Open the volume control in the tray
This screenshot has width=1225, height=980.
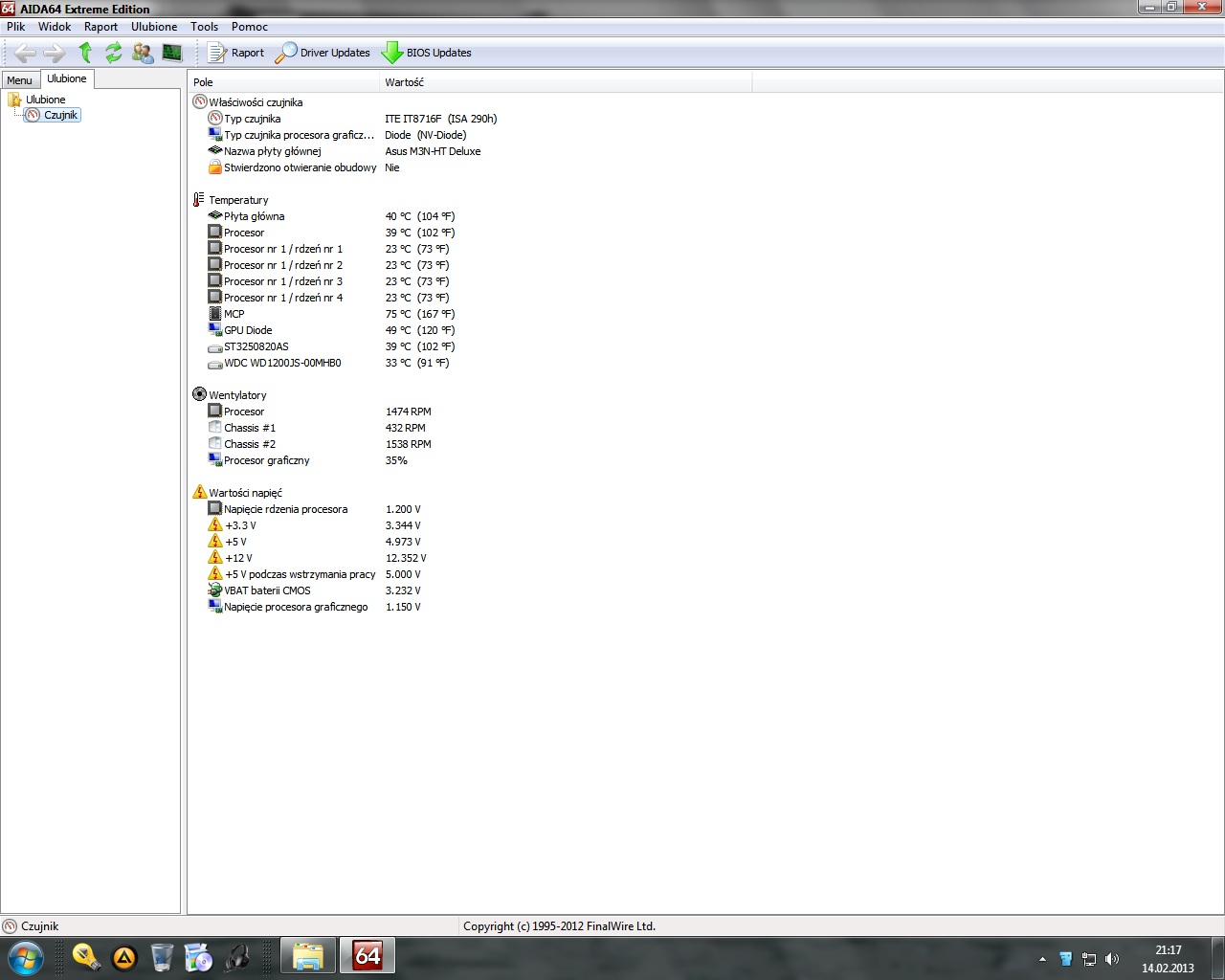1112,959
